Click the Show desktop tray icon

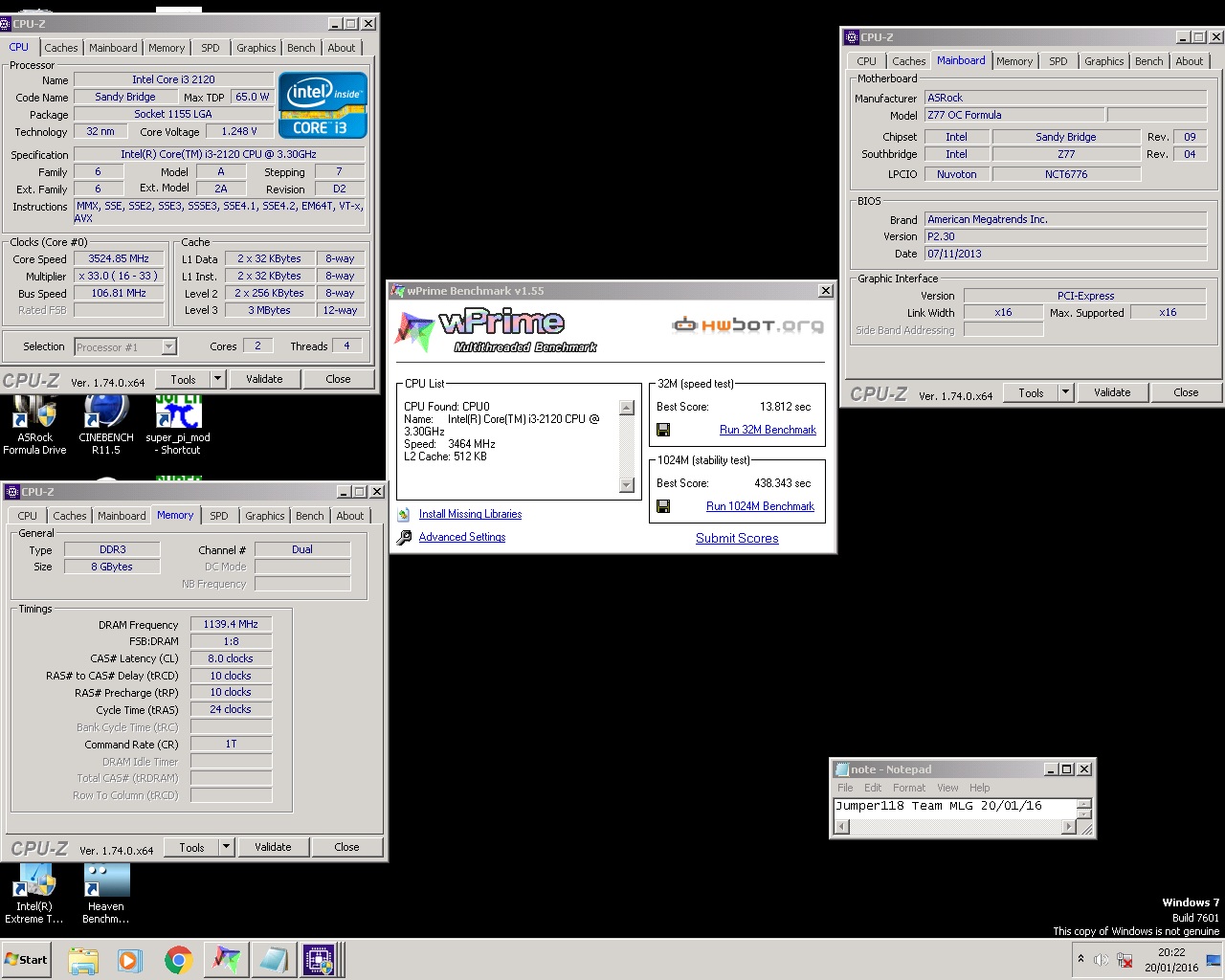1214,960
